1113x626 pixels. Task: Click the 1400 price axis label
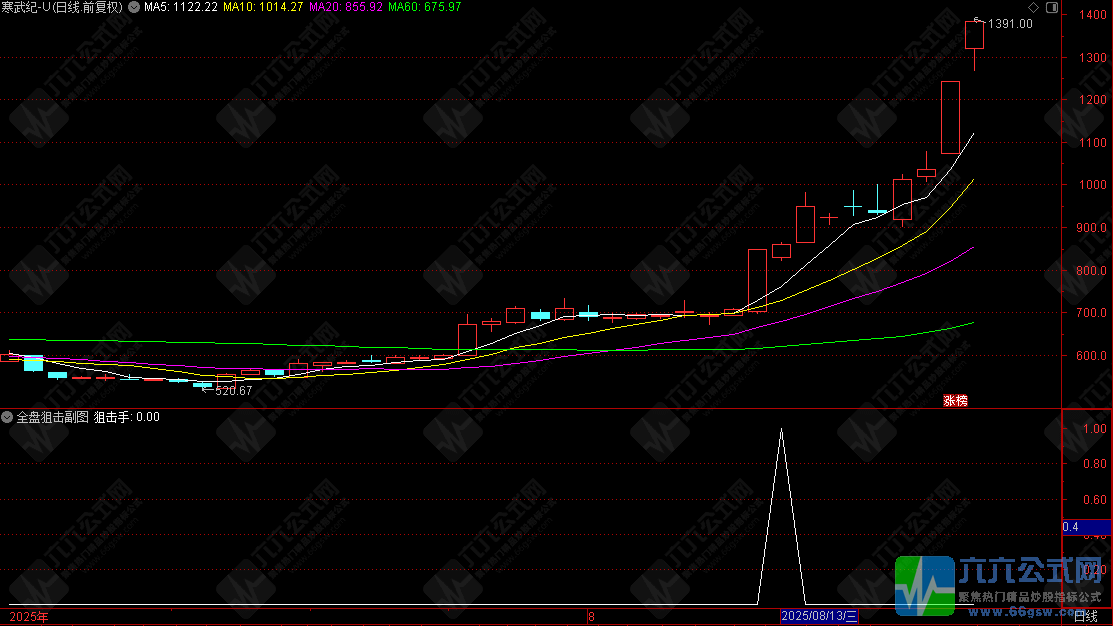(x=1092, y=15)
